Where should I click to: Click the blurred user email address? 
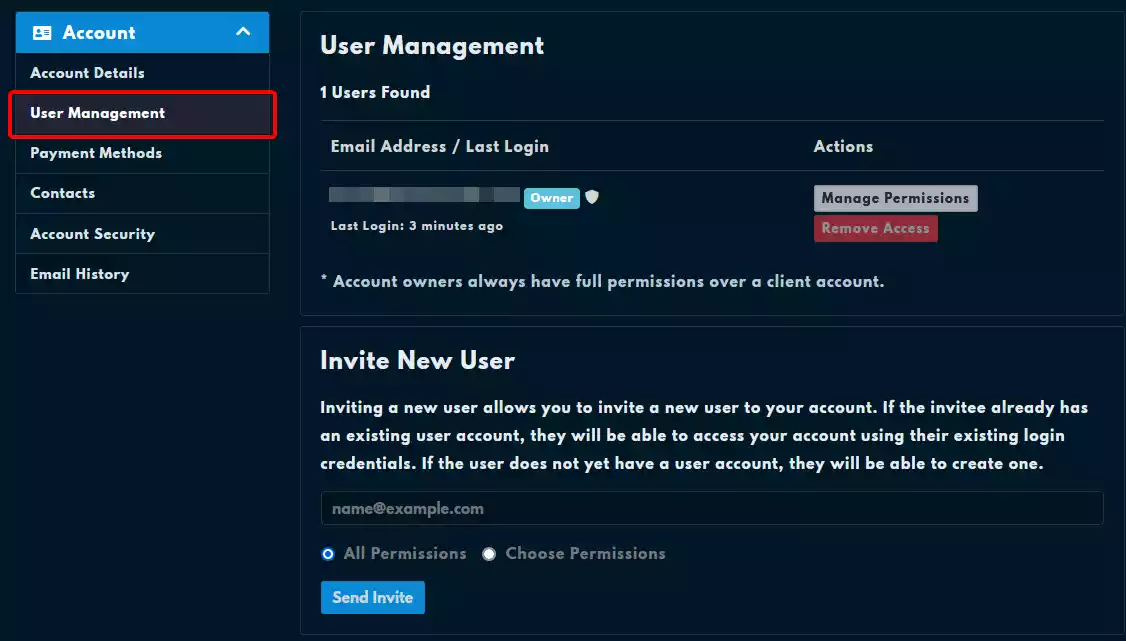(x=420, y=193)
